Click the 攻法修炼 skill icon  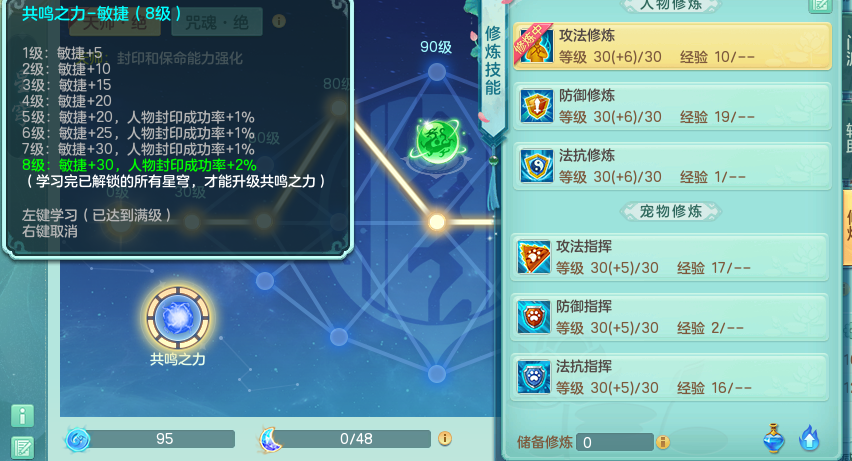tap(534, 45)
